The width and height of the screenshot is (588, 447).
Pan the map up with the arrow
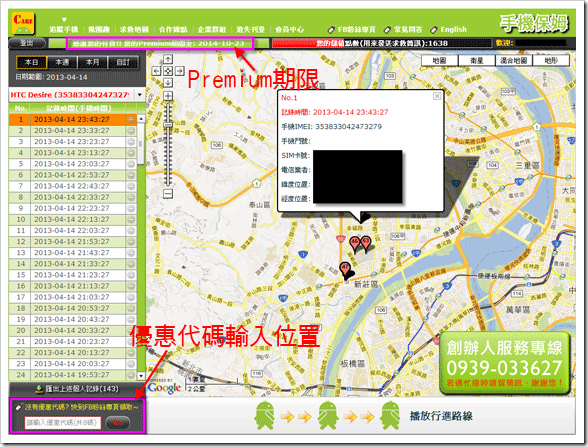(x=168, y=59)
